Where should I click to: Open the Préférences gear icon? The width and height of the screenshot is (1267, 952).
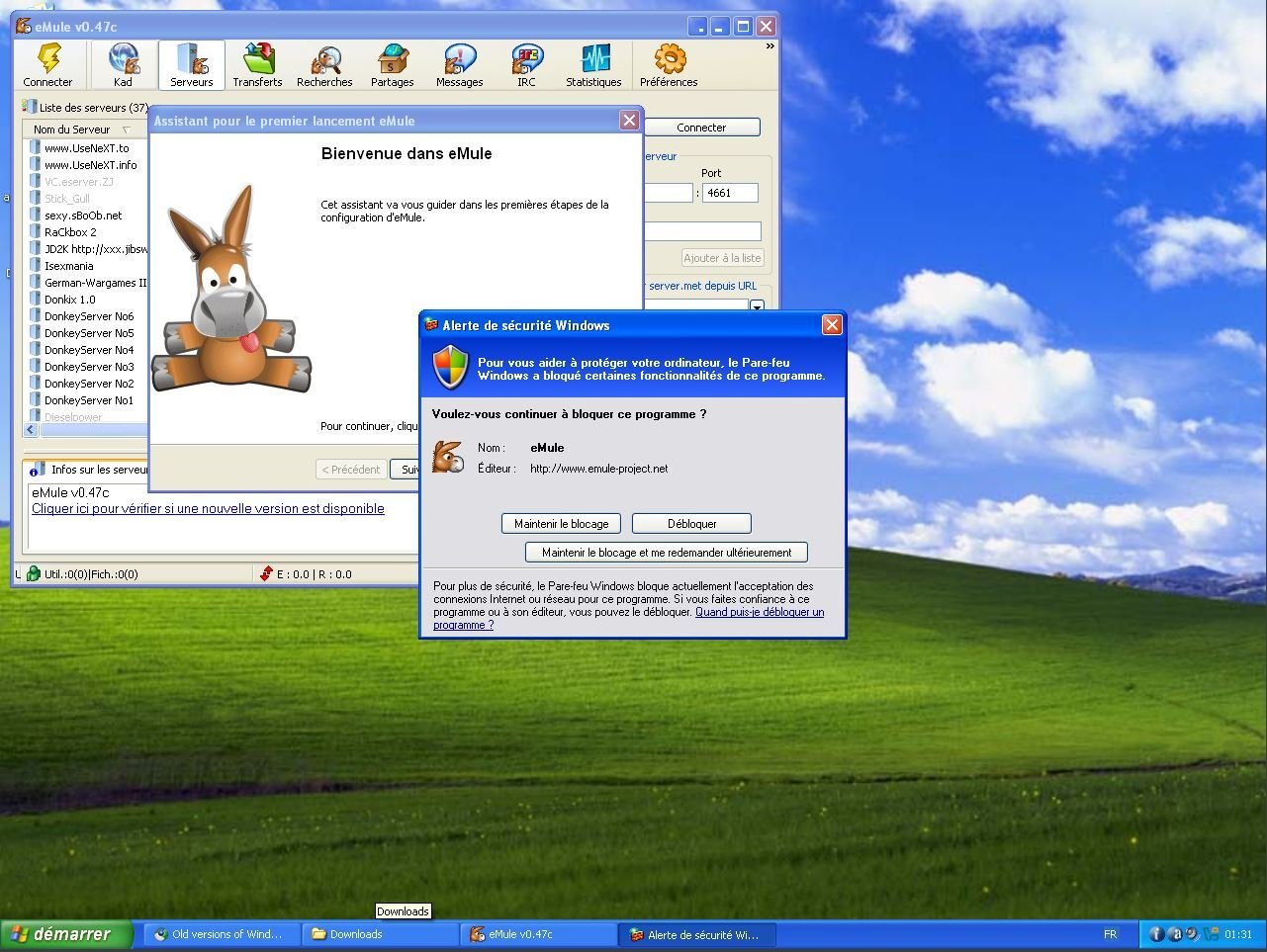(x=670, y=59)
